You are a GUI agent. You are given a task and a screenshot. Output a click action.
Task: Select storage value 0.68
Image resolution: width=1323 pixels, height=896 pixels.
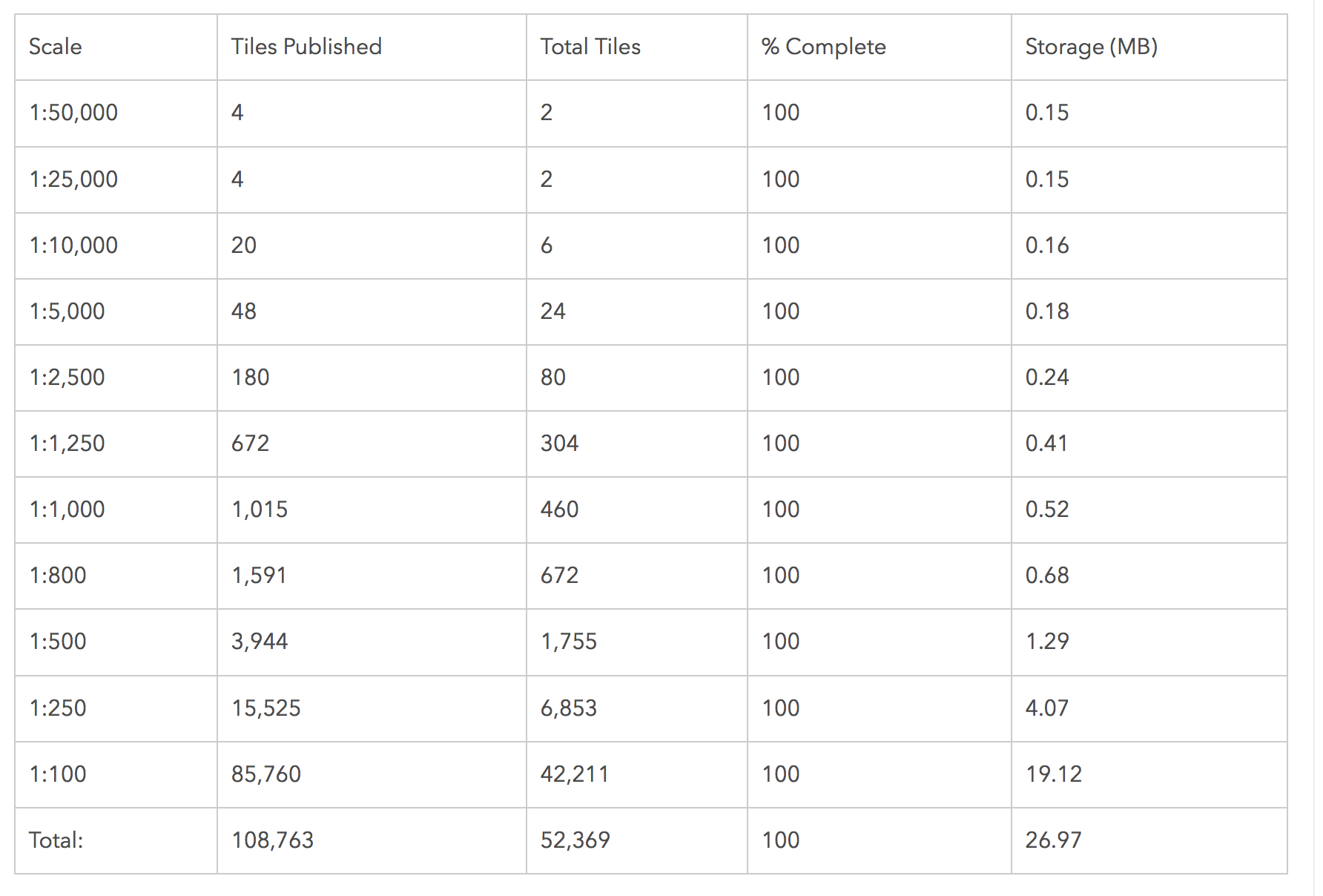[x=1047, y=576]
